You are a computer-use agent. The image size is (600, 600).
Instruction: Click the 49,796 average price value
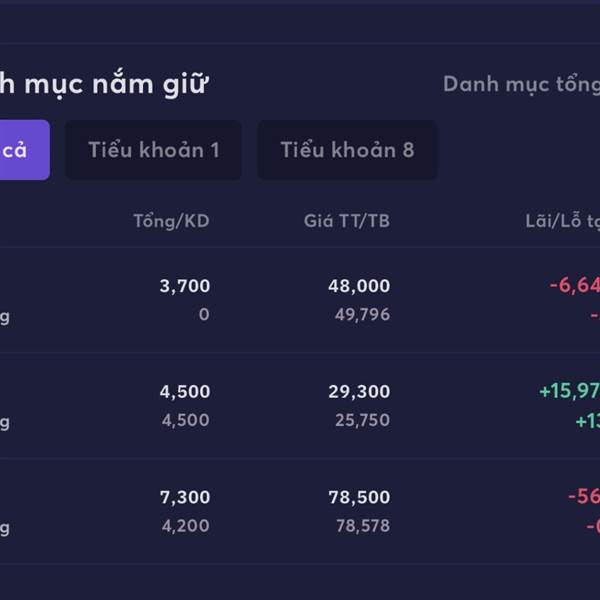(x=362, y=315)
